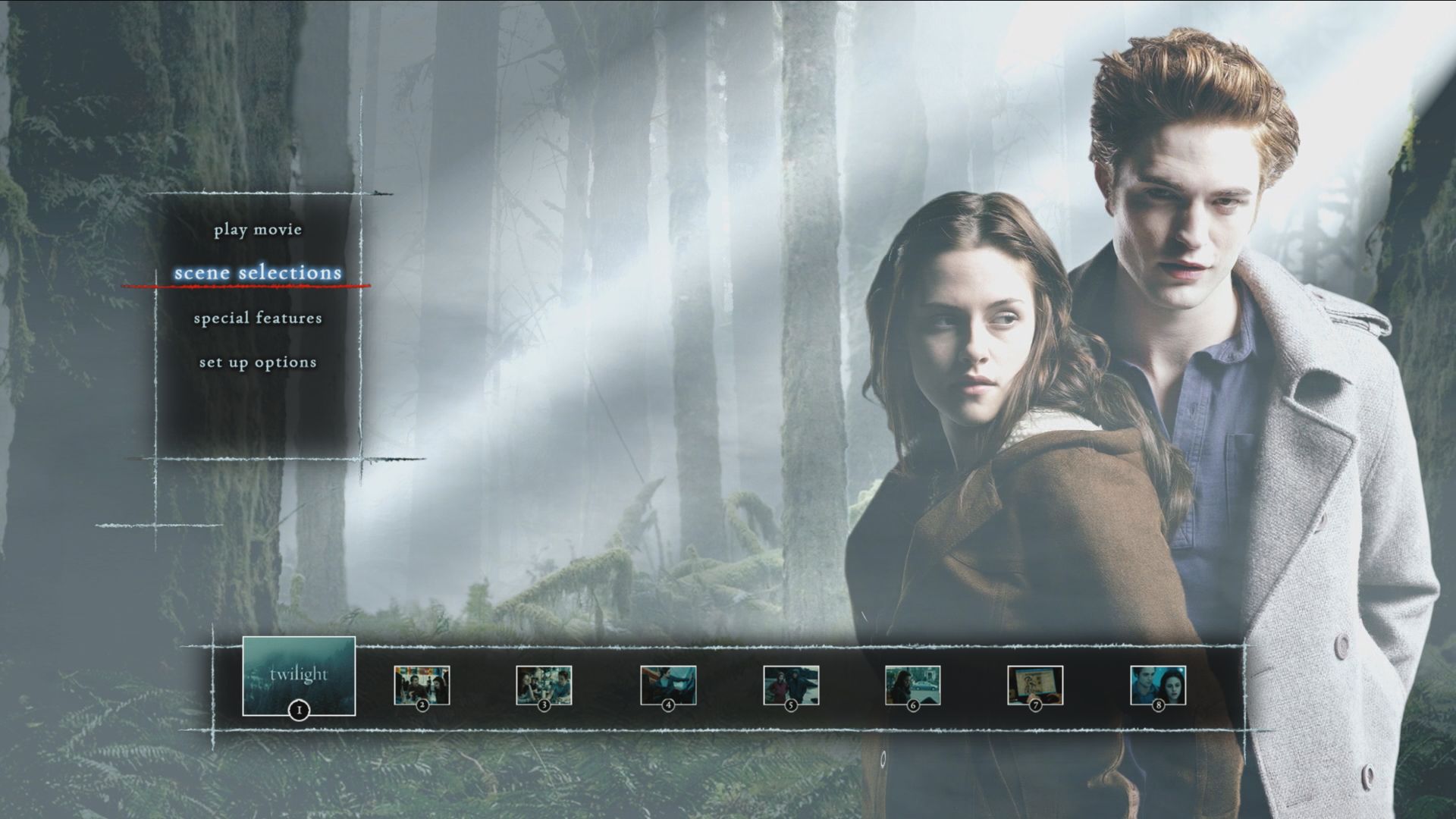Select the "play movie" menu option
Screen dimensions: 1456x819
pyautogui.click(x=258, y=229)
